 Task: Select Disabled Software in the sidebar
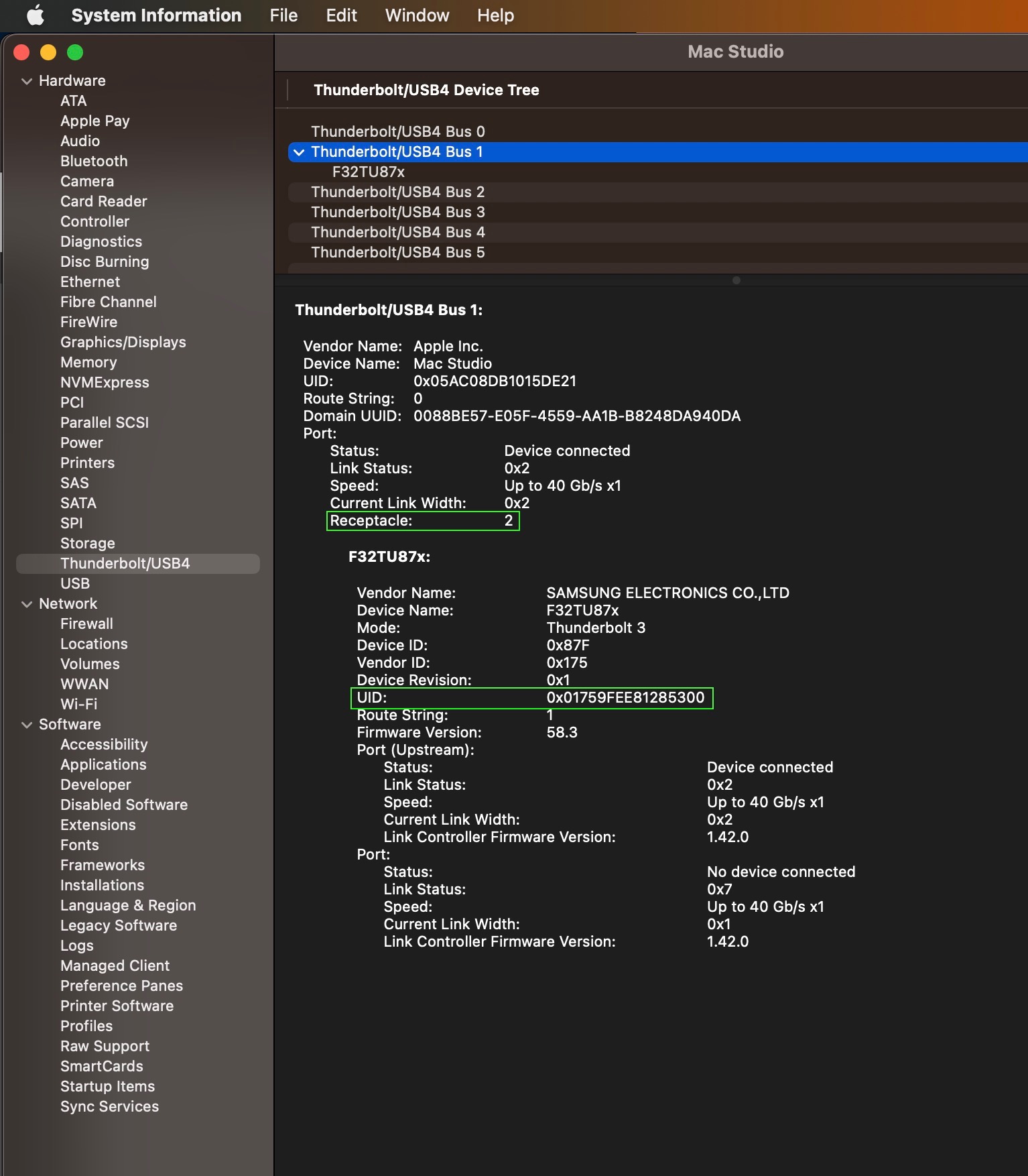tap(124, 805)
